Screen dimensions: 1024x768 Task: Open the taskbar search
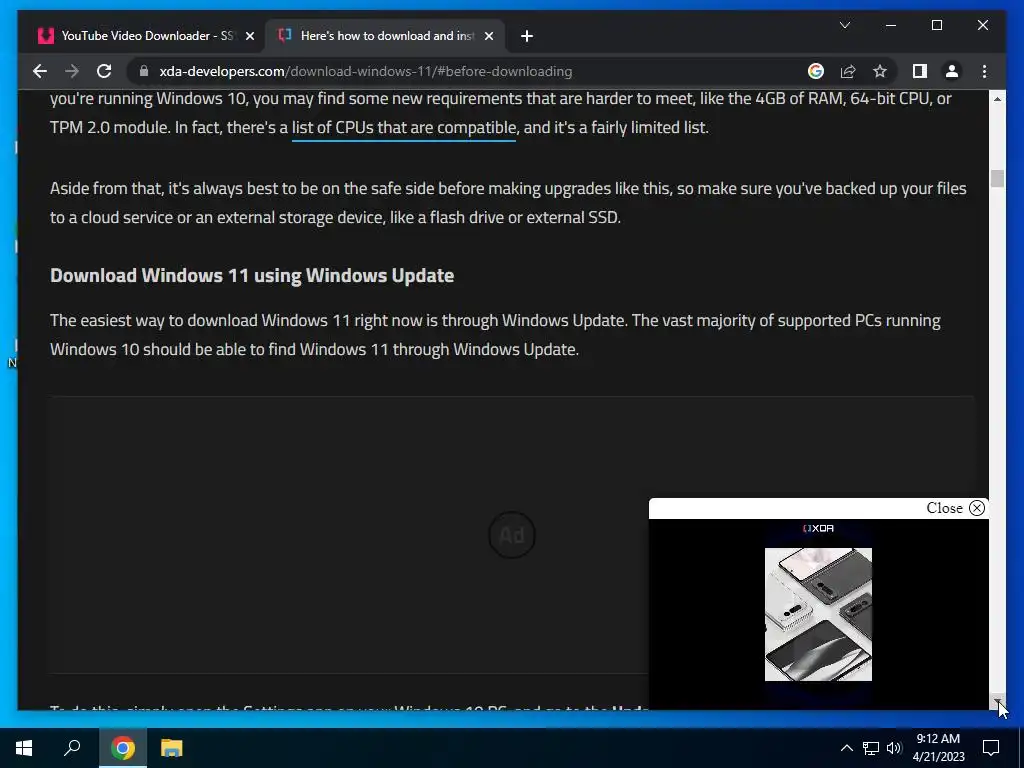[72, 748]
